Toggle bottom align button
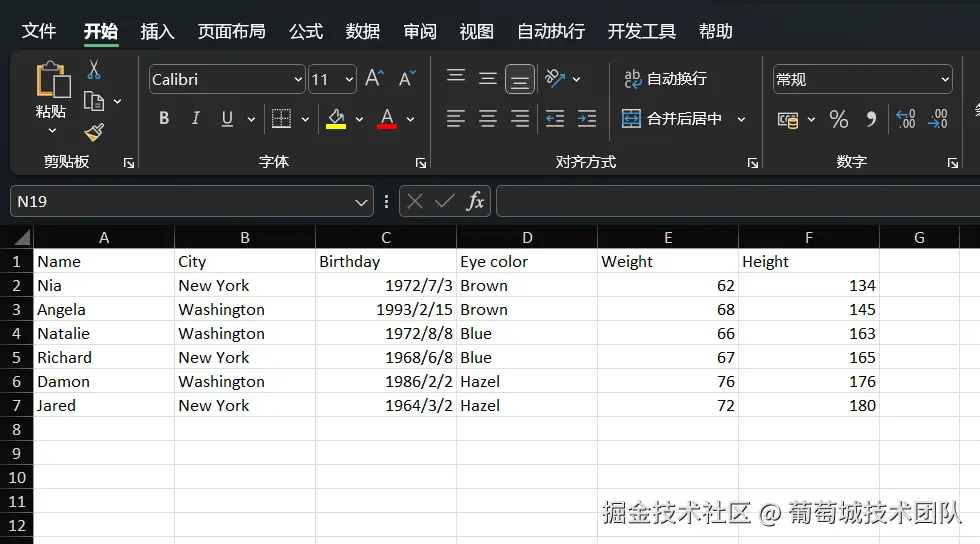Screen dimensions: 980x544 click(x=519, y=79)
